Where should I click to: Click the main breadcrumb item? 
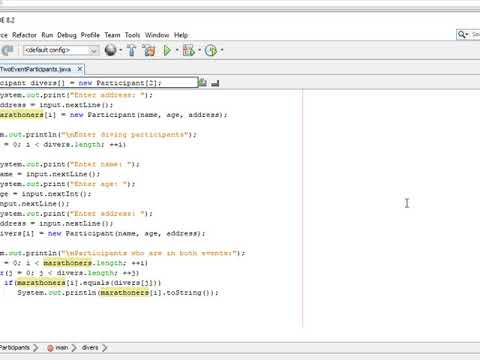[62, 348]
